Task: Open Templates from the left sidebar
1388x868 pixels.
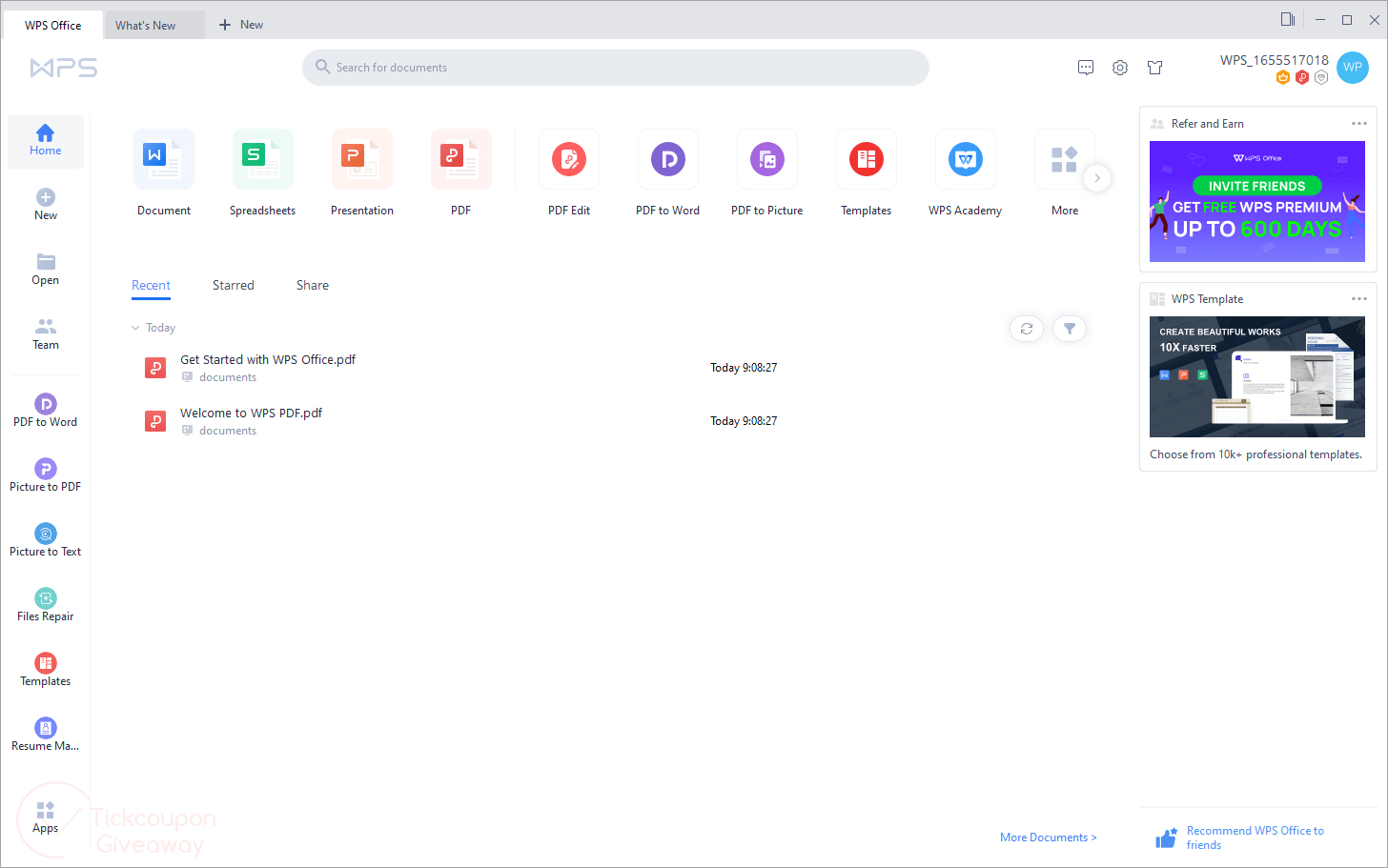Action: pos(46,670)
